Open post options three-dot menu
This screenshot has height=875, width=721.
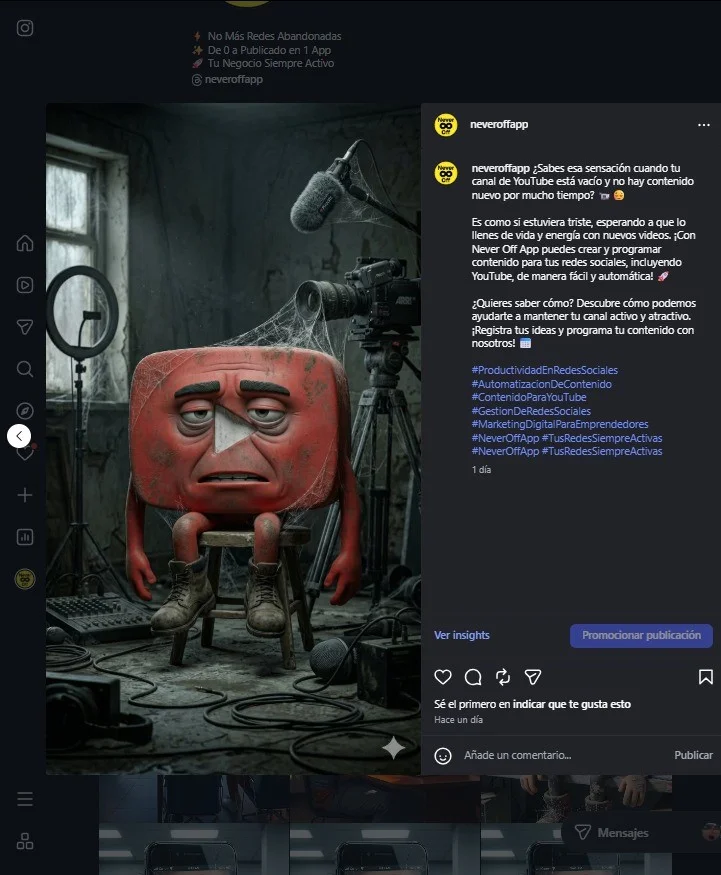tap(704, 124)
